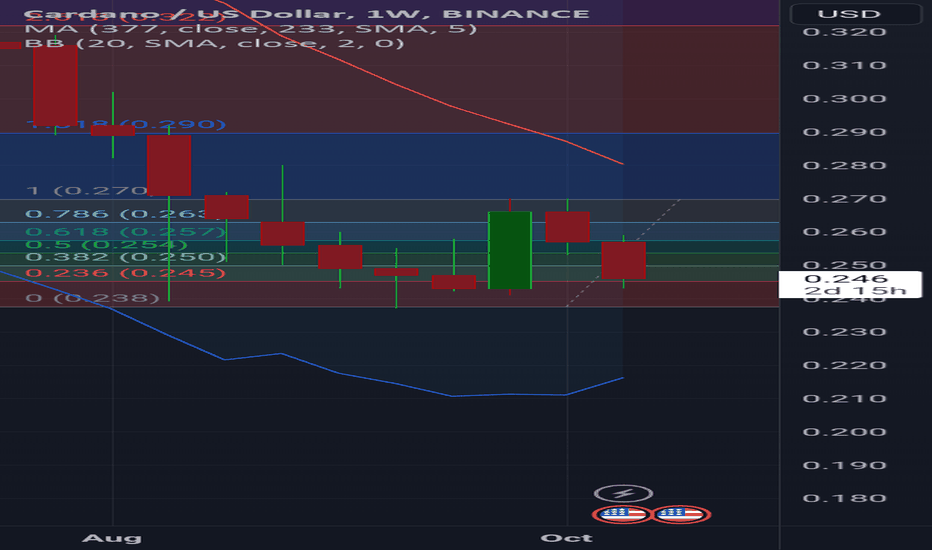This screenshot has height=550, width=932.
Task: Click the Oct label on time axis
Action: pyautogui.click(x=566, y=538)
